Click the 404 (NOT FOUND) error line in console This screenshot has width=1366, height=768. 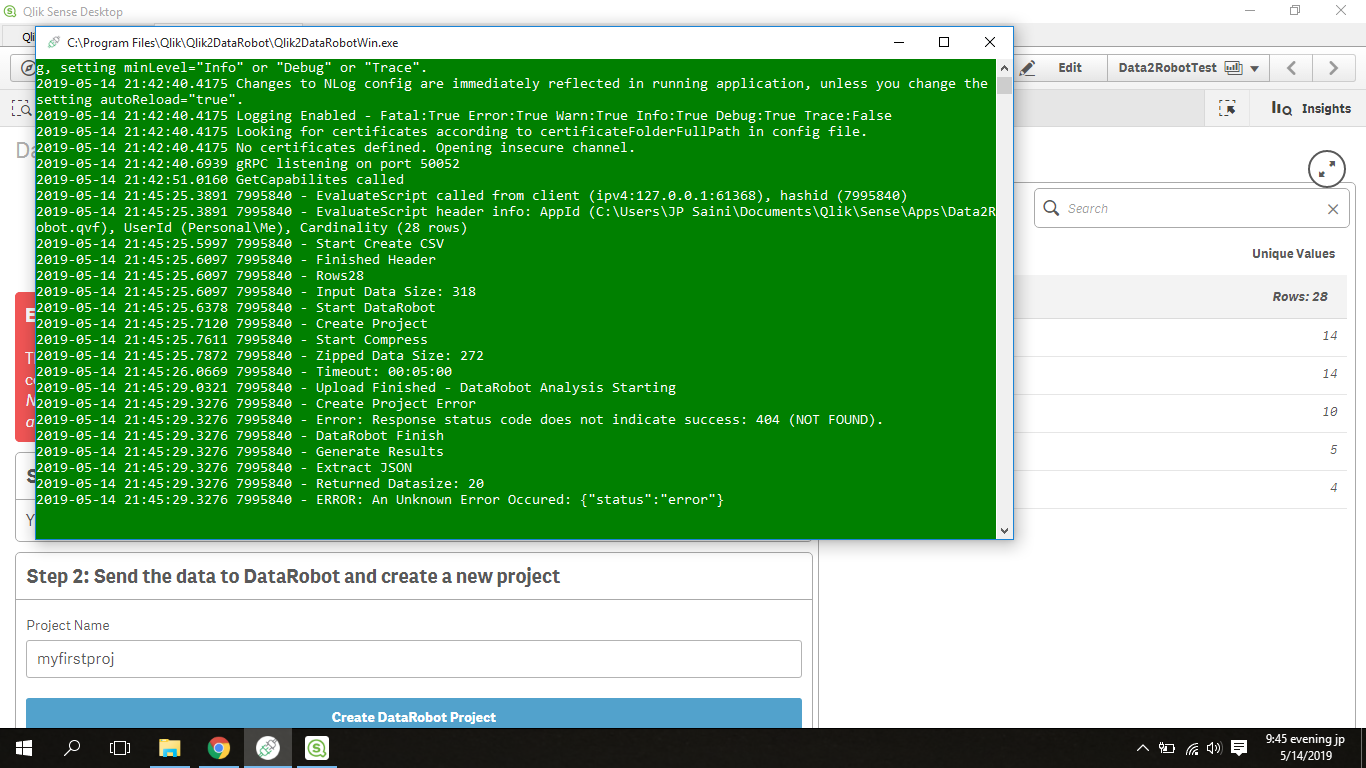point(460,419)
